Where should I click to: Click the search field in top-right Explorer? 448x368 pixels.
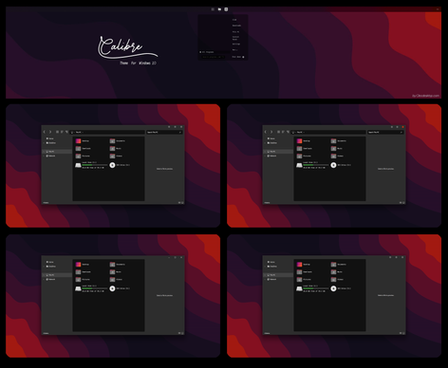tap(385, 132)
